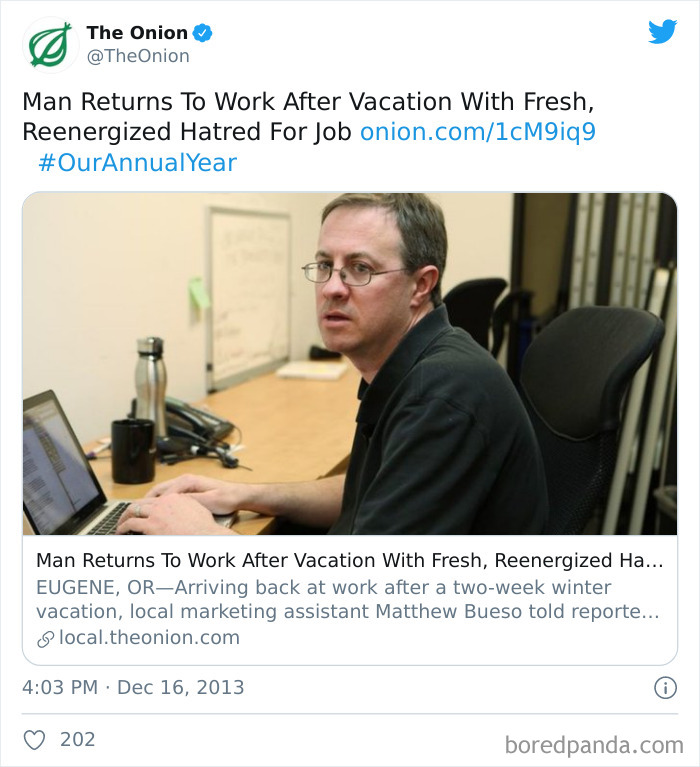700x767 pixels.
Task: Click The Onion profile avatar
Action: 50,45
